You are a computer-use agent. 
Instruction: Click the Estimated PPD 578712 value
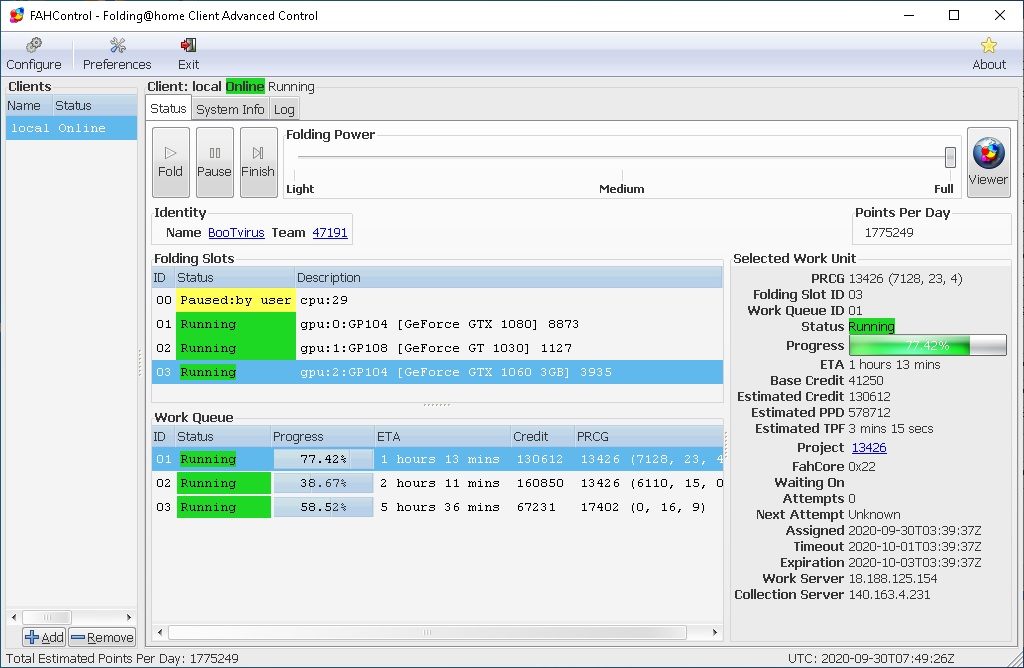[869, 413]
